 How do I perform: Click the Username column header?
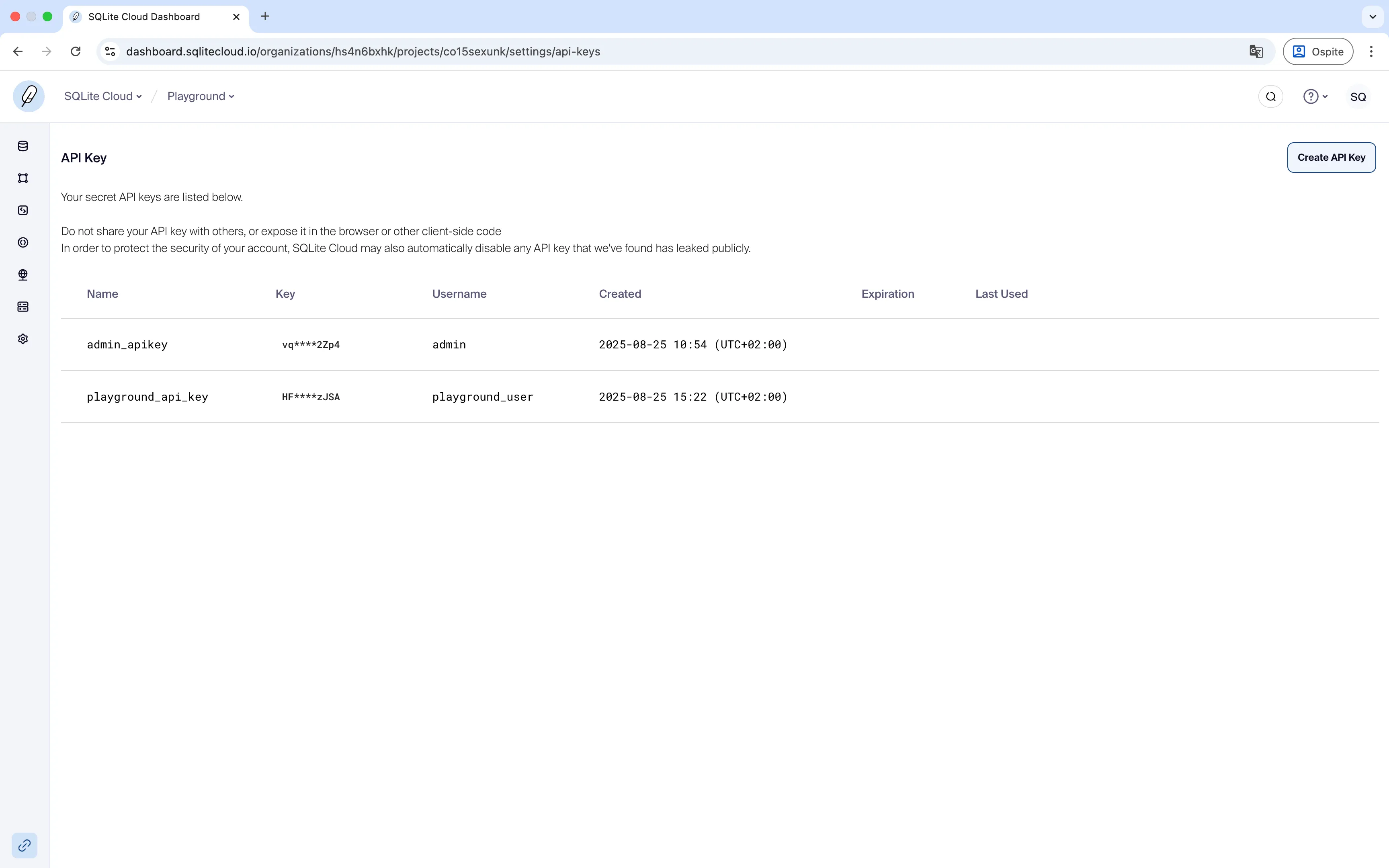(x=459, y=294)
